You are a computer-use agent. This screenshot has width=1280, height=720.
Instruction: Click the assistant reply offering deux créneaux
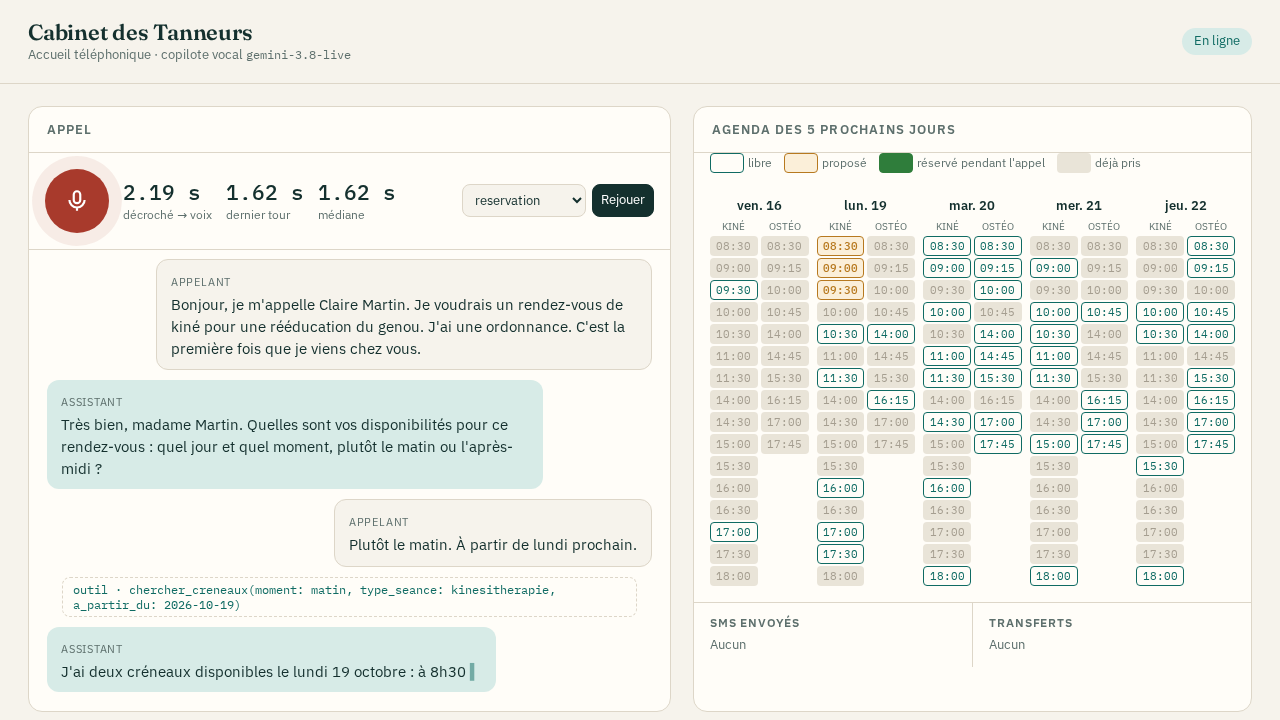click(x=271, y=660)
